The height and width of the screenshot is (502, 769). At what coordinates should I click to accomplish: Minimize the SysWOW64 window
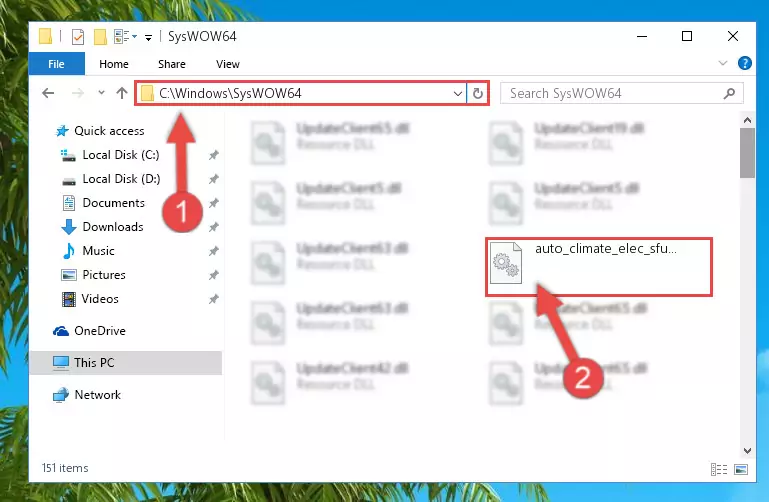coord(642,36)
